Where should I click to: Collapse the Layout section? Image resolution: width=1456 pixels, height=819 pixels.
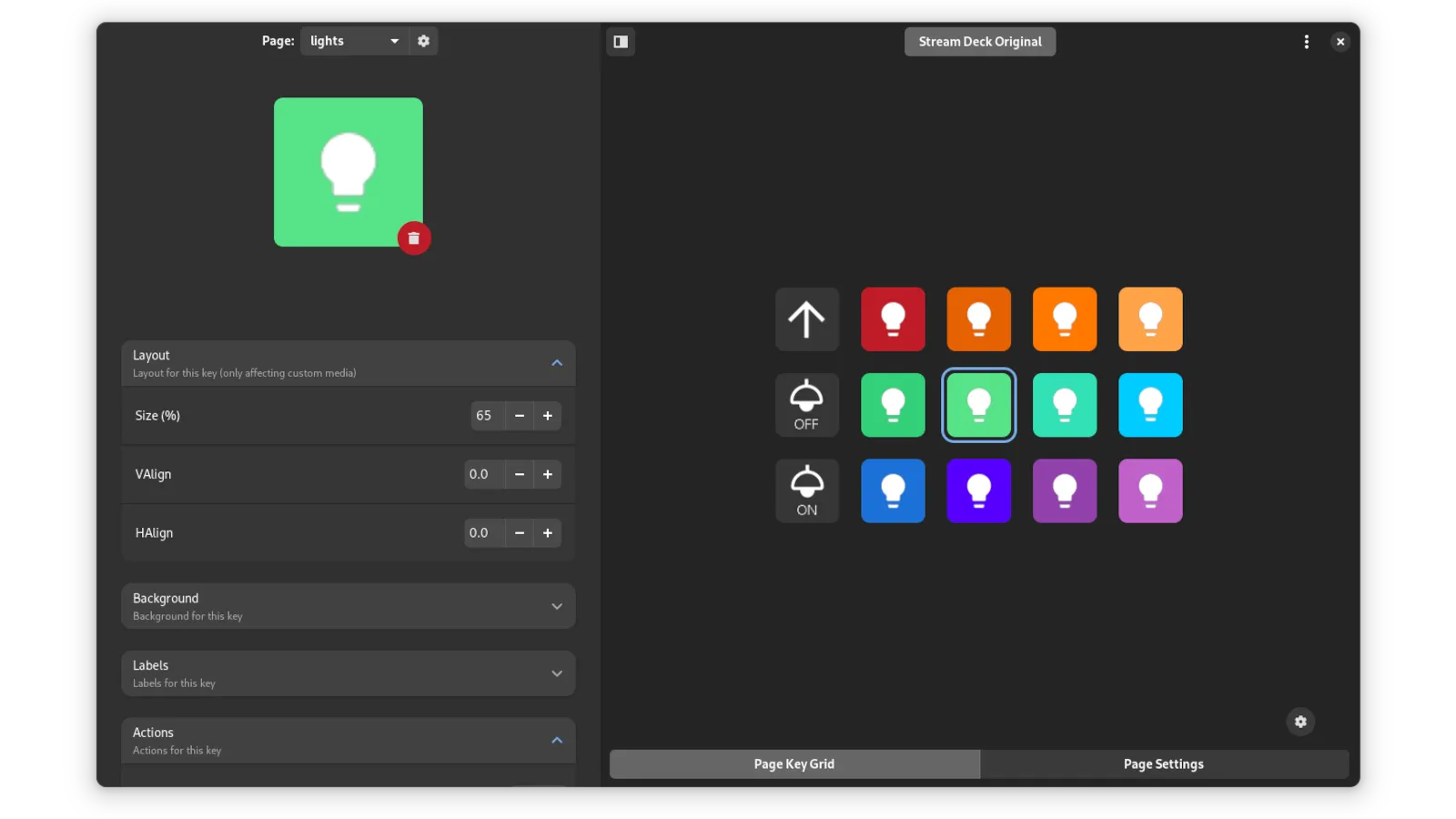coord(557,363)
